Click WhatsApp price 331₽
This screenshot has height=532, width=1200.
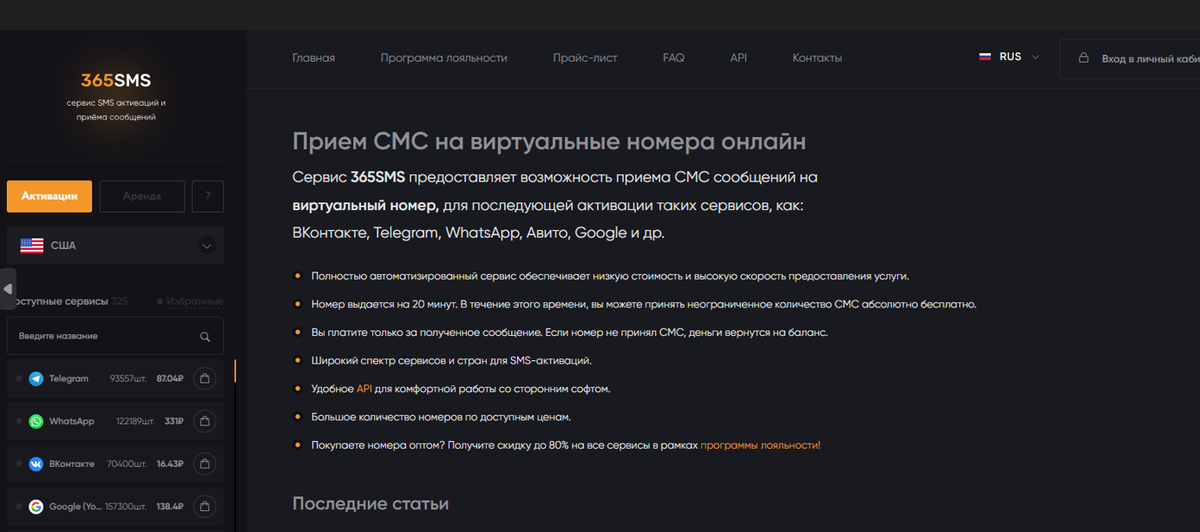click(x=174, y=422)
